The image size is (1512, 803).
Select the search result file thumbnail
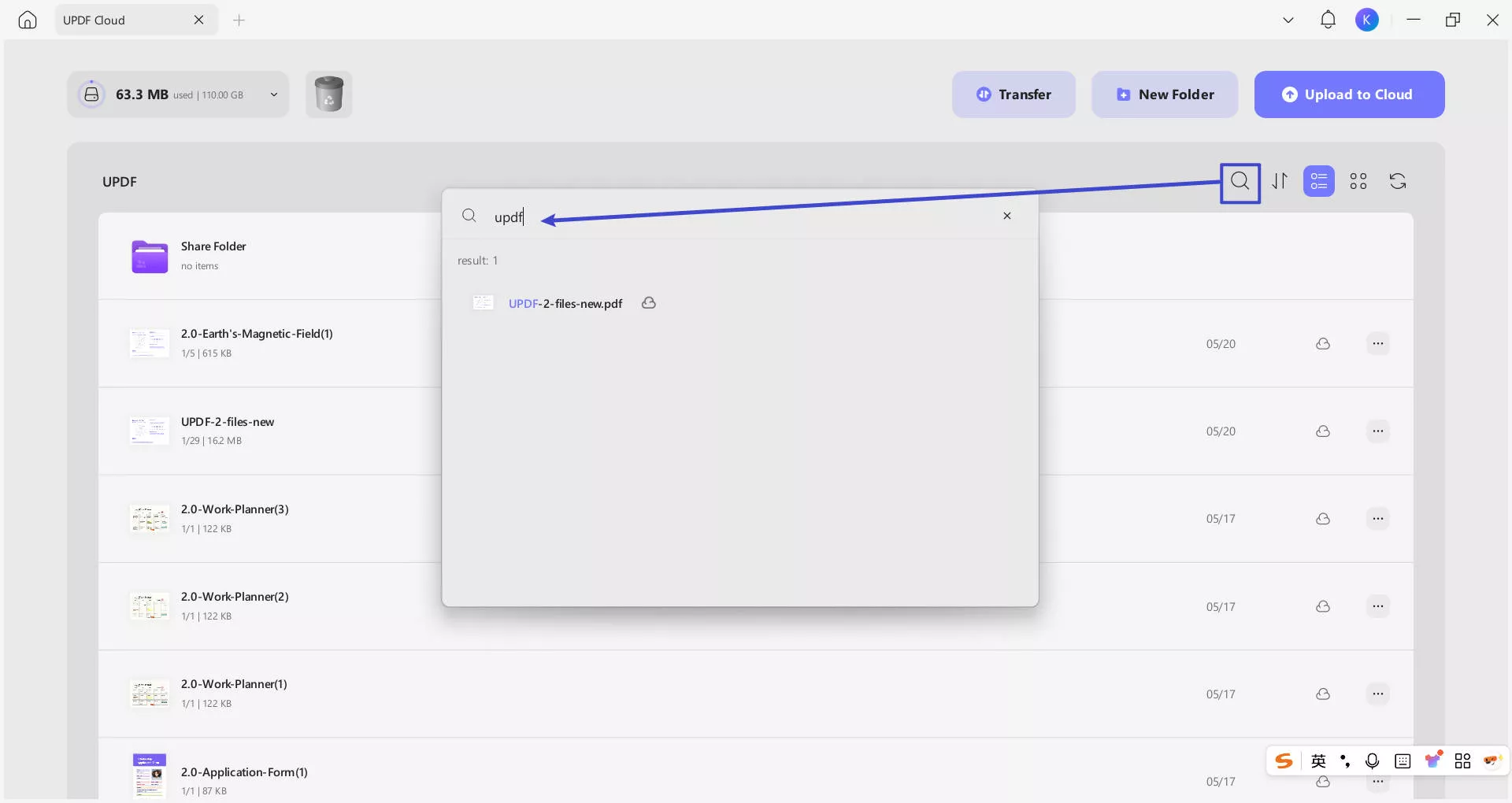coord(483,303)
